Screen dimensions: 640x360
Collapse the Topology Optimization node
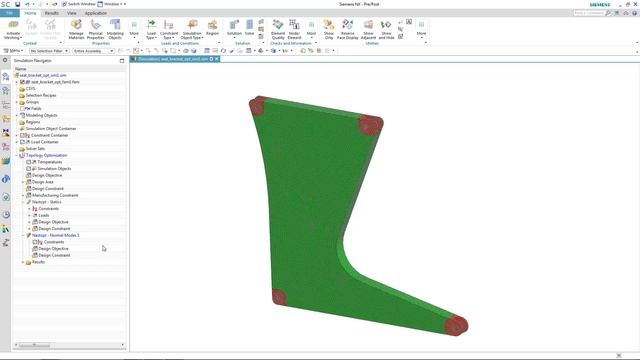(x=17, y=156)
